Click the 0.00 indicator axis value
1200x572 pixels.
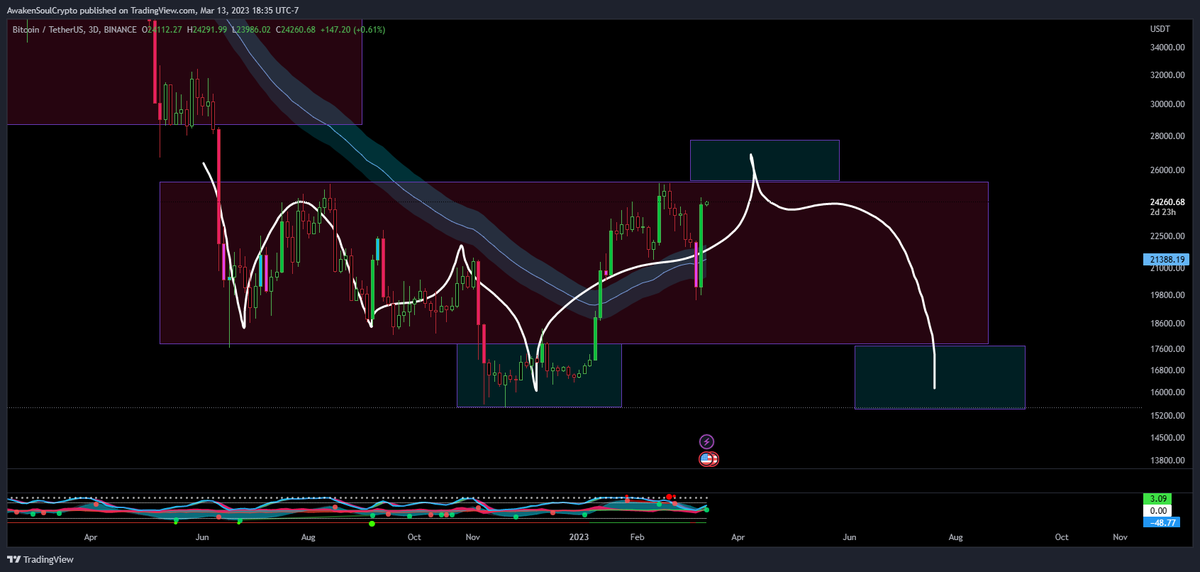click(x=1157, y=510)
